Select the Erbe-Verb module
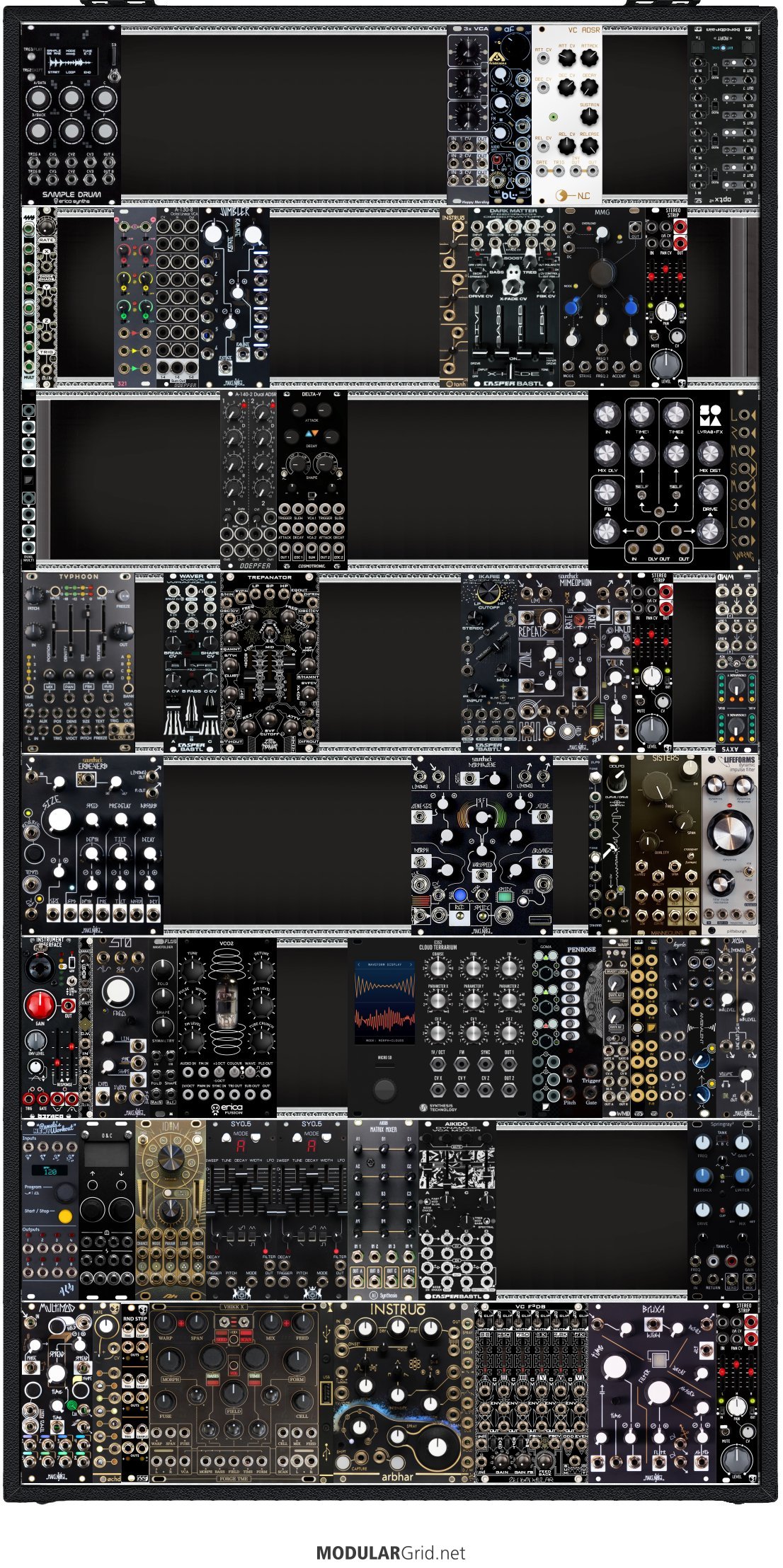This screenshot has height=1568, width=783. click(93, 844)
